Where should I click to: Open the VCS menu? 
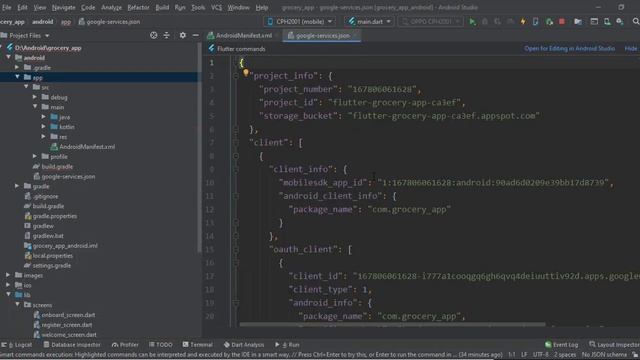[216, 7]
